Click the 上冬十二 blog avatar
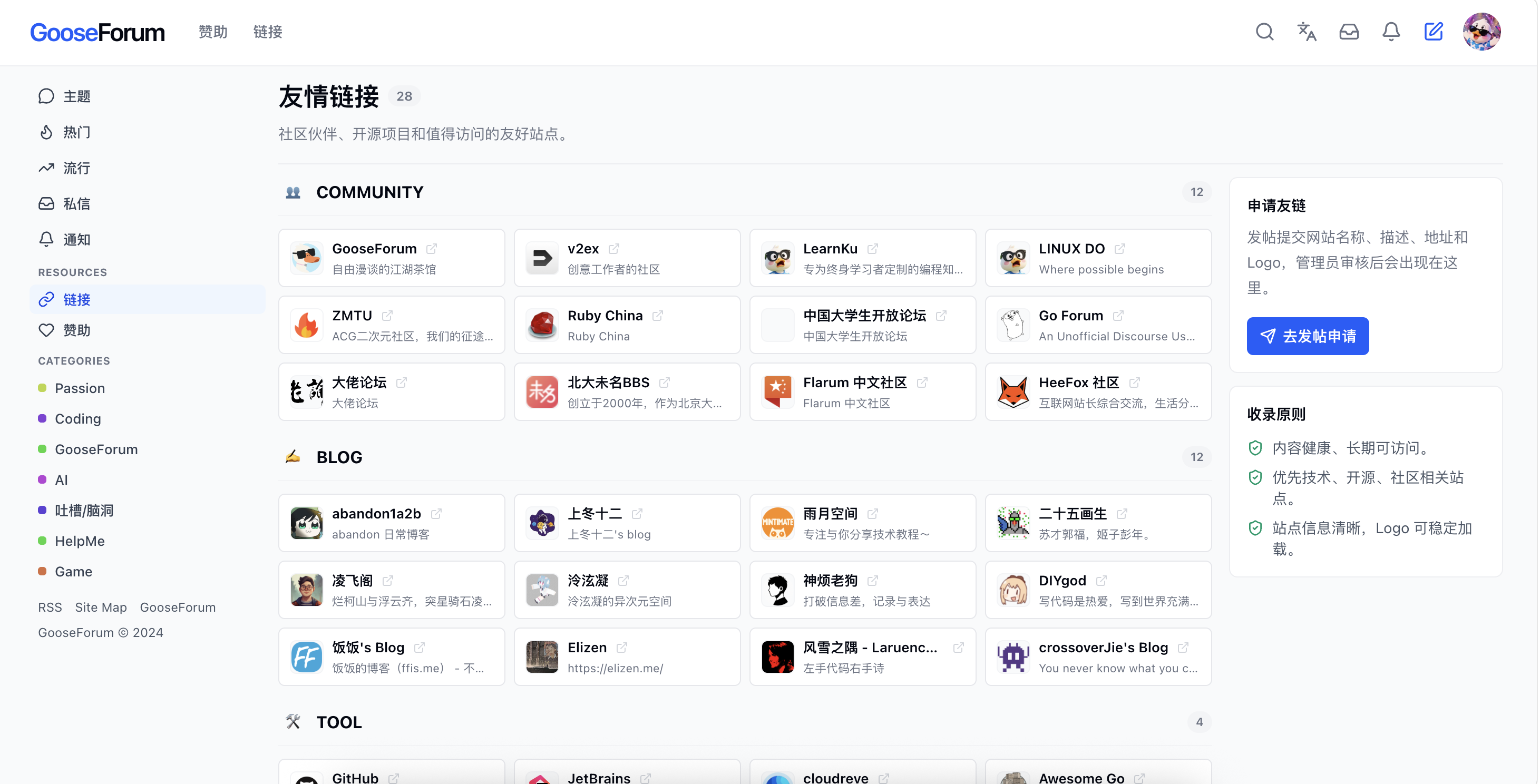 point(542,523)
